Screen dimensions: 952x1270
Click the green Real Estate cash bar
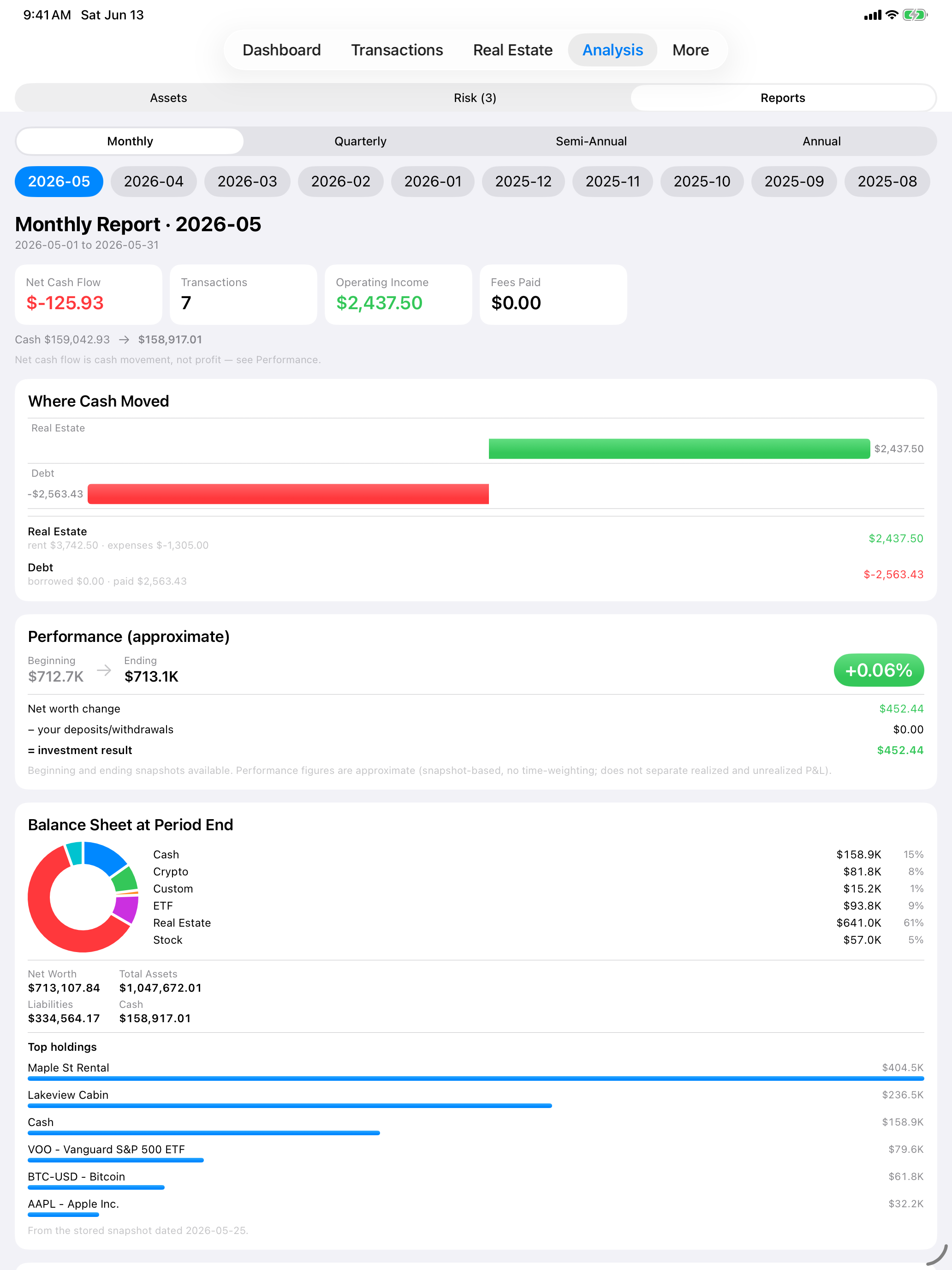pyautogui.click(x=679, y=449)
